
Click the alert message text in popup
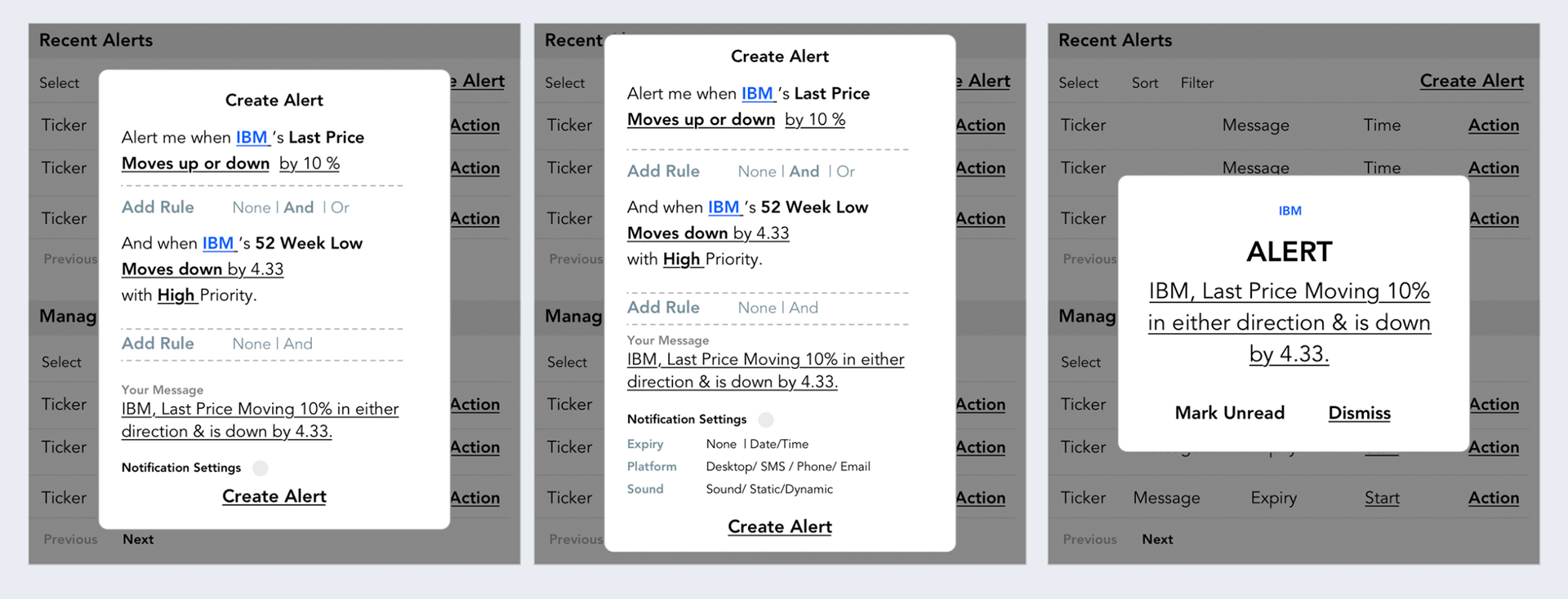pyautogui.click(x=1290, y=322)
